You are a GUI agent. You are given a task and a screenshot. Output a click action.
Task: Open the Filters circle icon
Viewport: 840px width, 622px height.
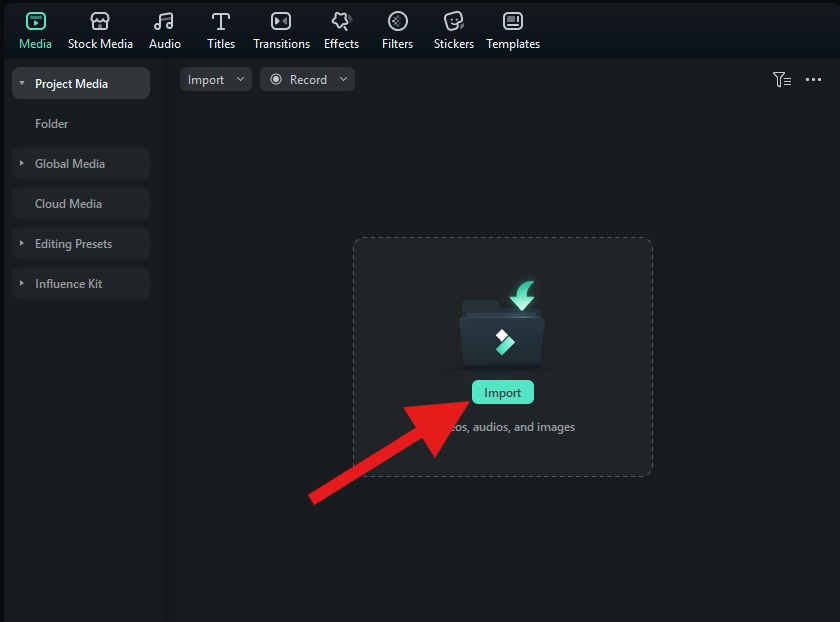click(398, 21)
